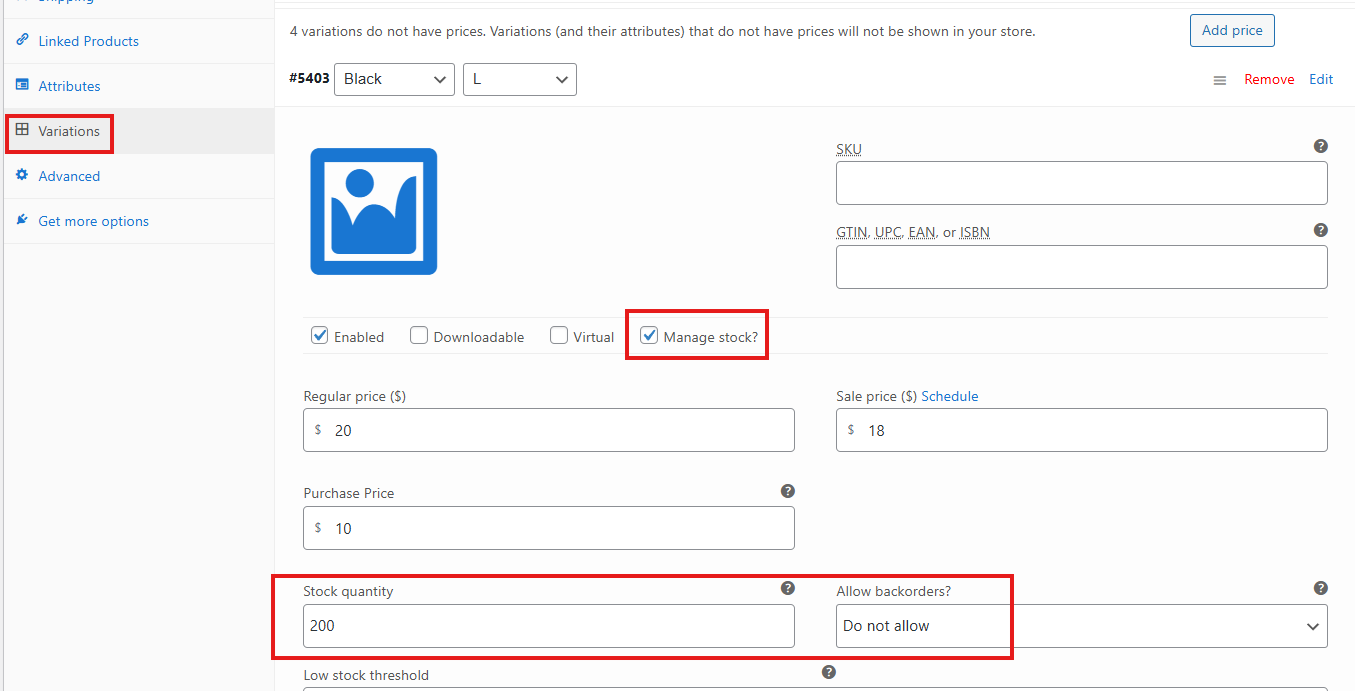Image resolution: width=1355 pixels, height=691 pixels.
Task: Click the Regular price field
Action: (549, 430)
